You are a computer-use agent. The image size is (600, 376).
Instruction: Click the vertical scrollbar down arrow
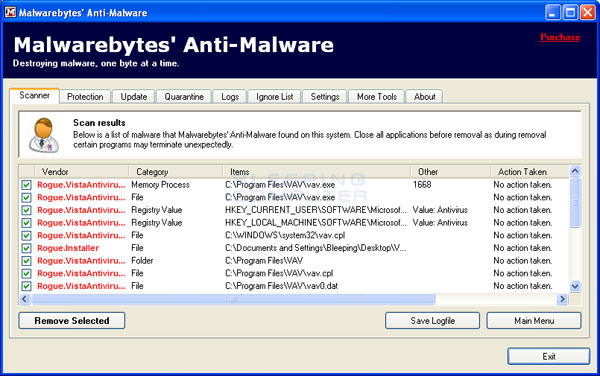click(575, 286)
